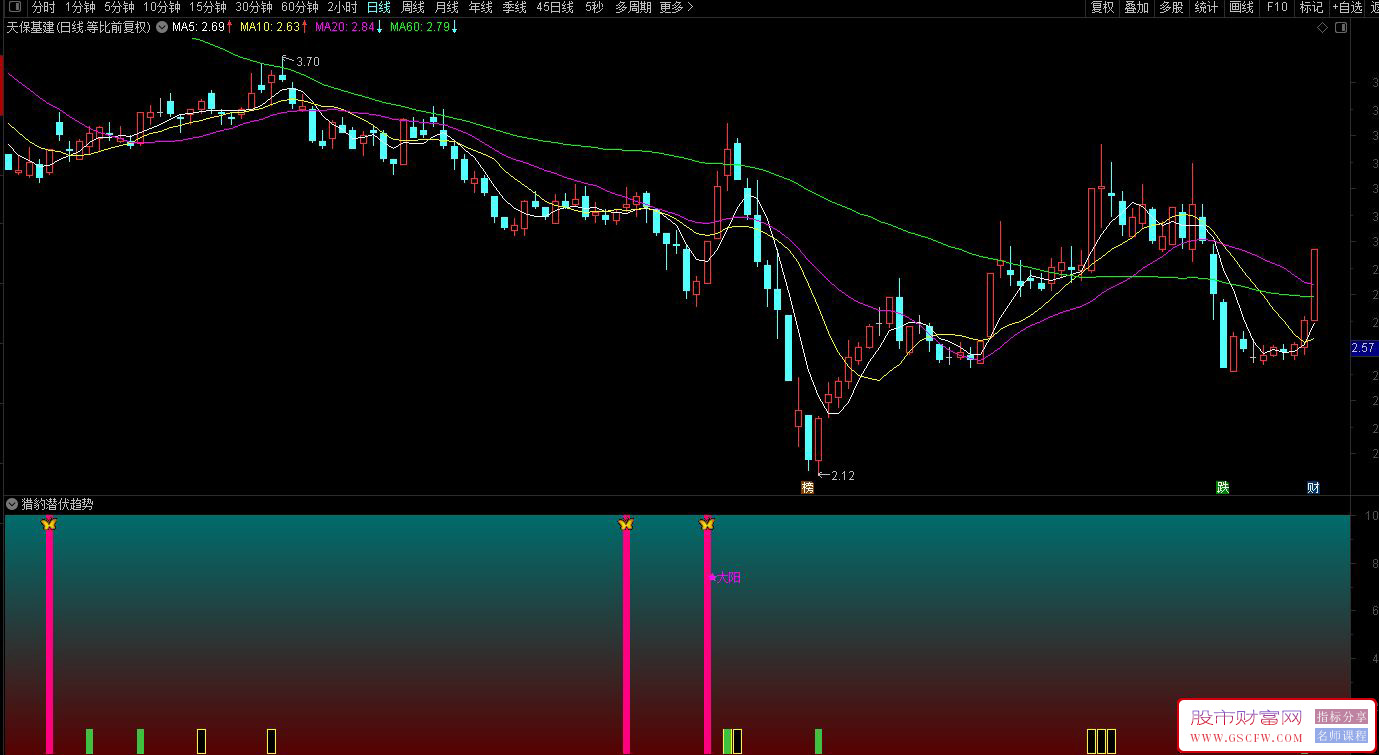Open the 画线 drawing tools

point(1241,7)
